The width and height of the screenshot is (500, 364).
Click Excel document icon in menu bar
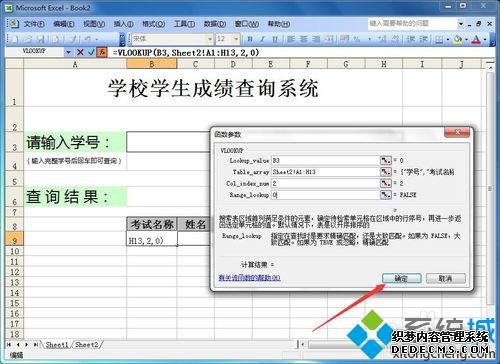13,24
